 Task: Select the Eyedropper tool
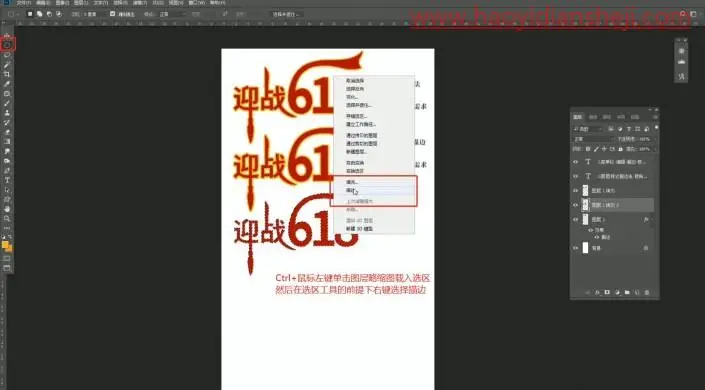[x=7, y=84]
